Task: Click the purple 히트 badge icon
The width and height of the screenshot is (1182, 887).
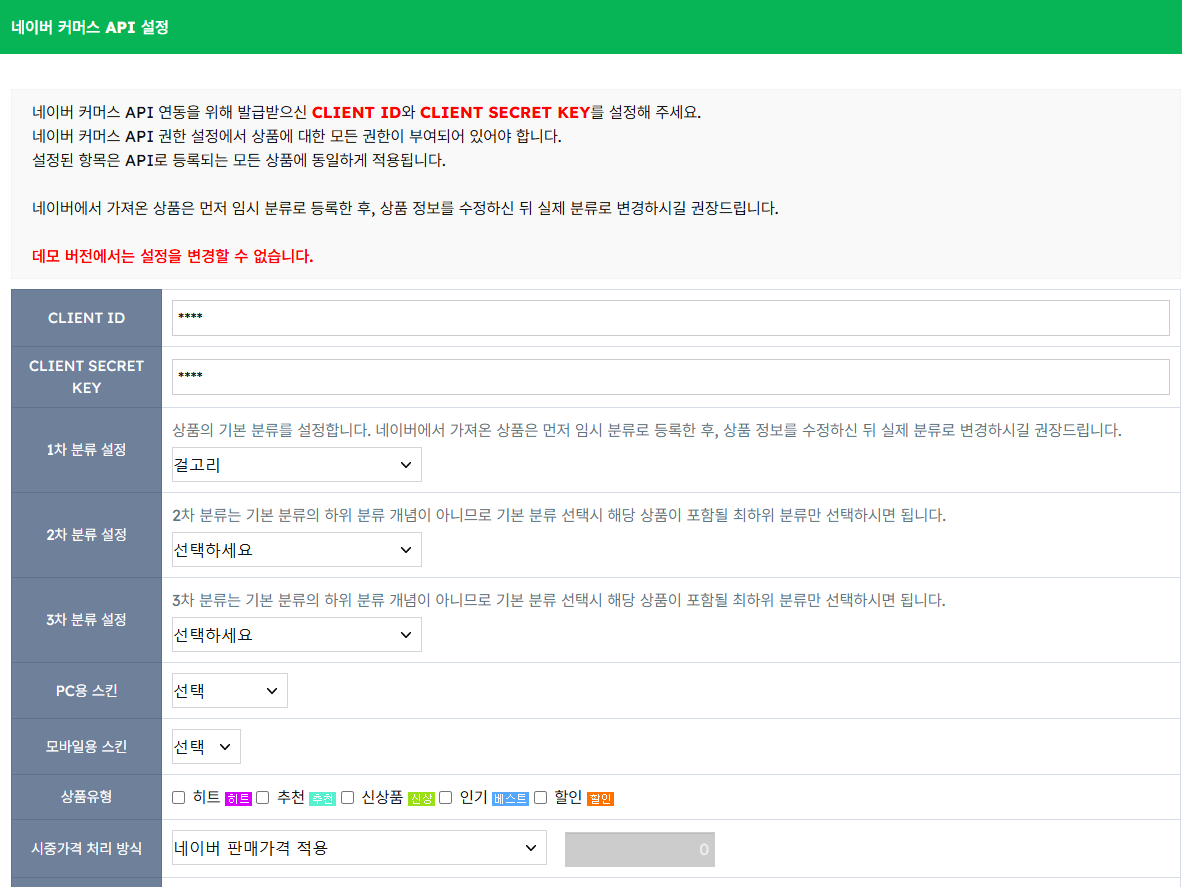Action: [238, 799]
